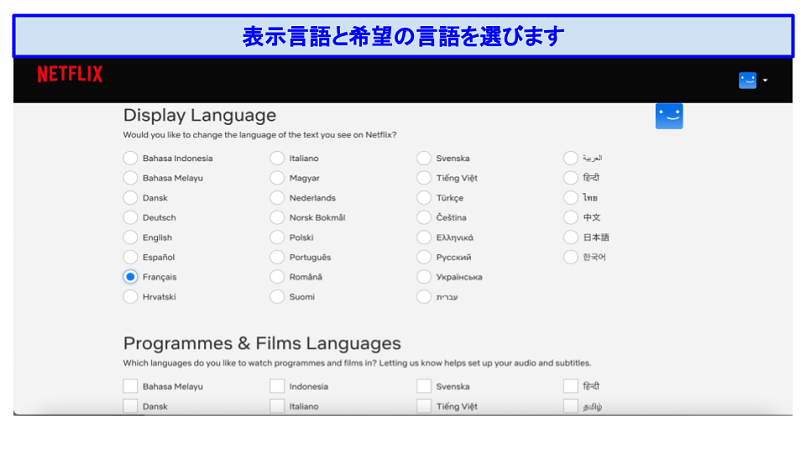Check Dansk programme language checkbox
This screenshot has height=453, width=806.
[x=131, y=406]
